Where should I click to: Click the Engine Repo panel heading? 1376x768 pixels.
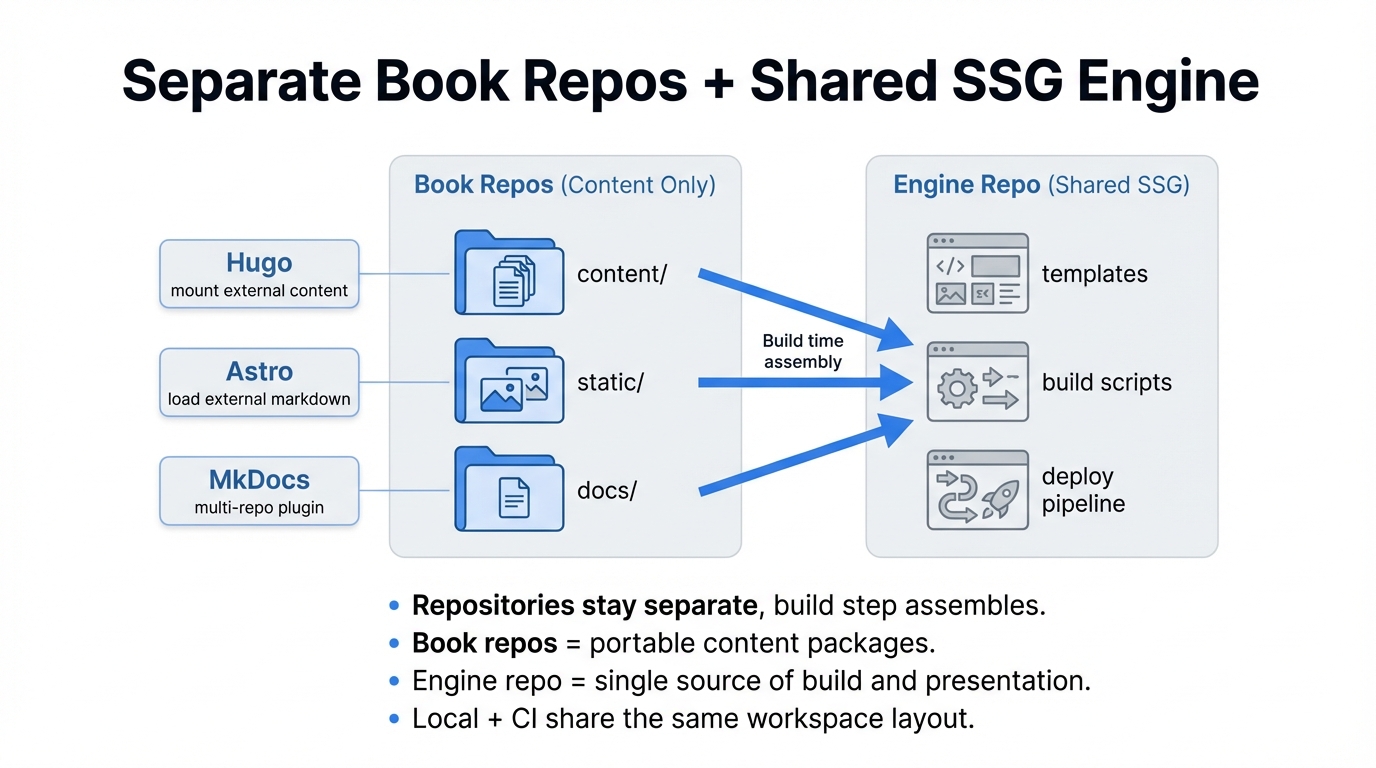[1041, 185]
